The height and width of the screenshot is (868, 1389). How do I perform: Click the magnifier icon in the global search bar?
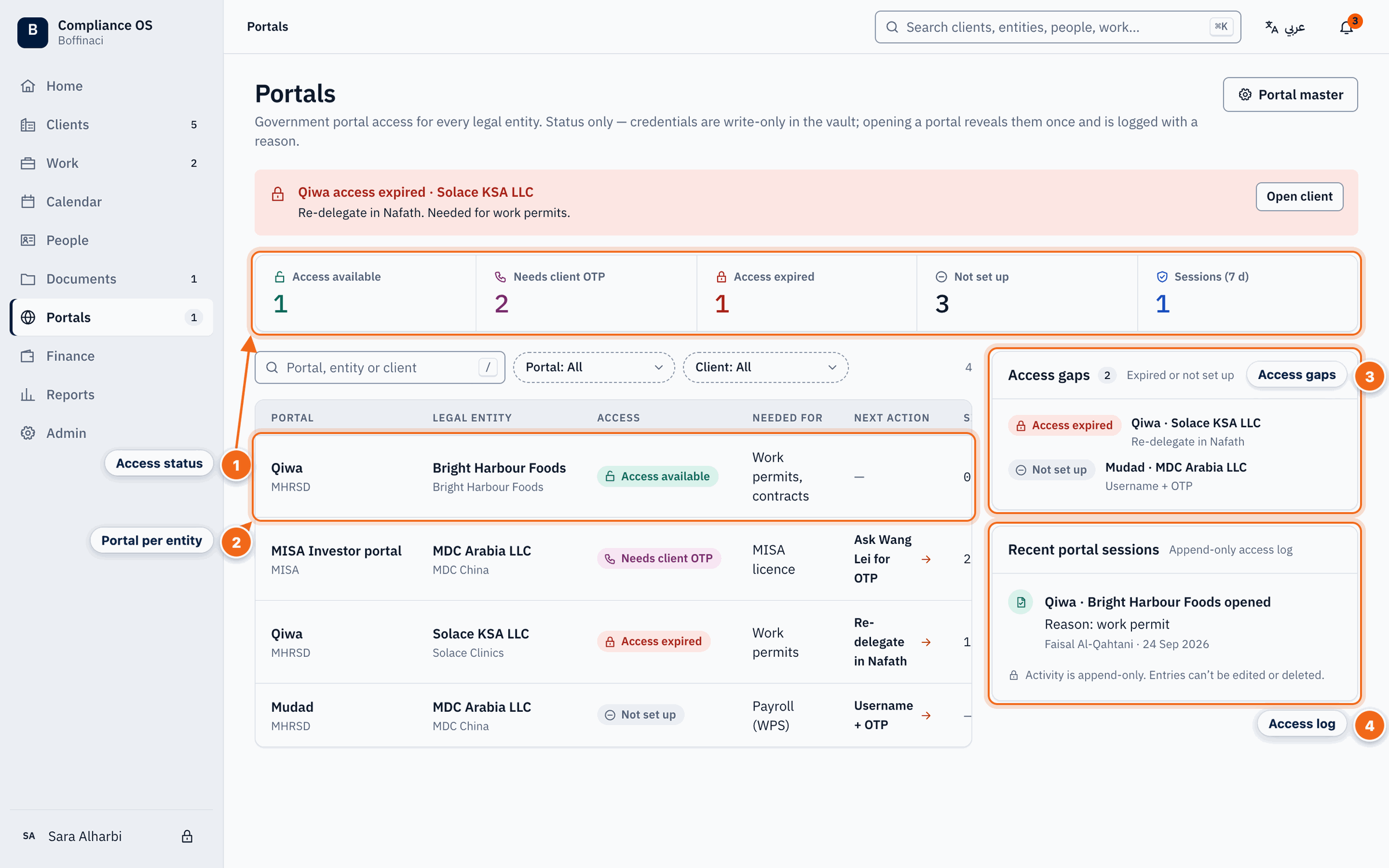point(892,27)
